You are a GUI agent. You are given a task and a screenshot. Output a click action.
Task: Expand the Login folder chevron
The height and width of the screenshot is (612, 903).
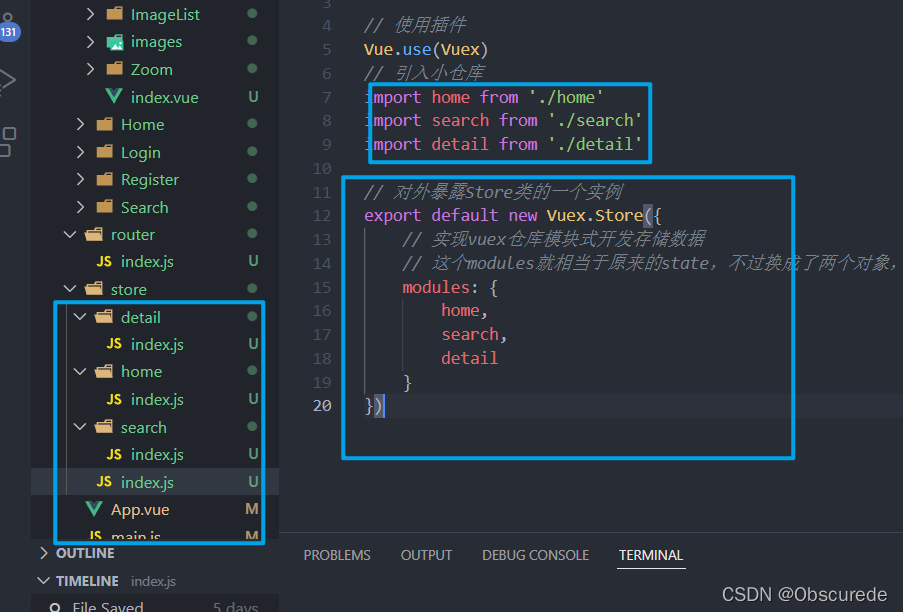click(x=80, y=152)
